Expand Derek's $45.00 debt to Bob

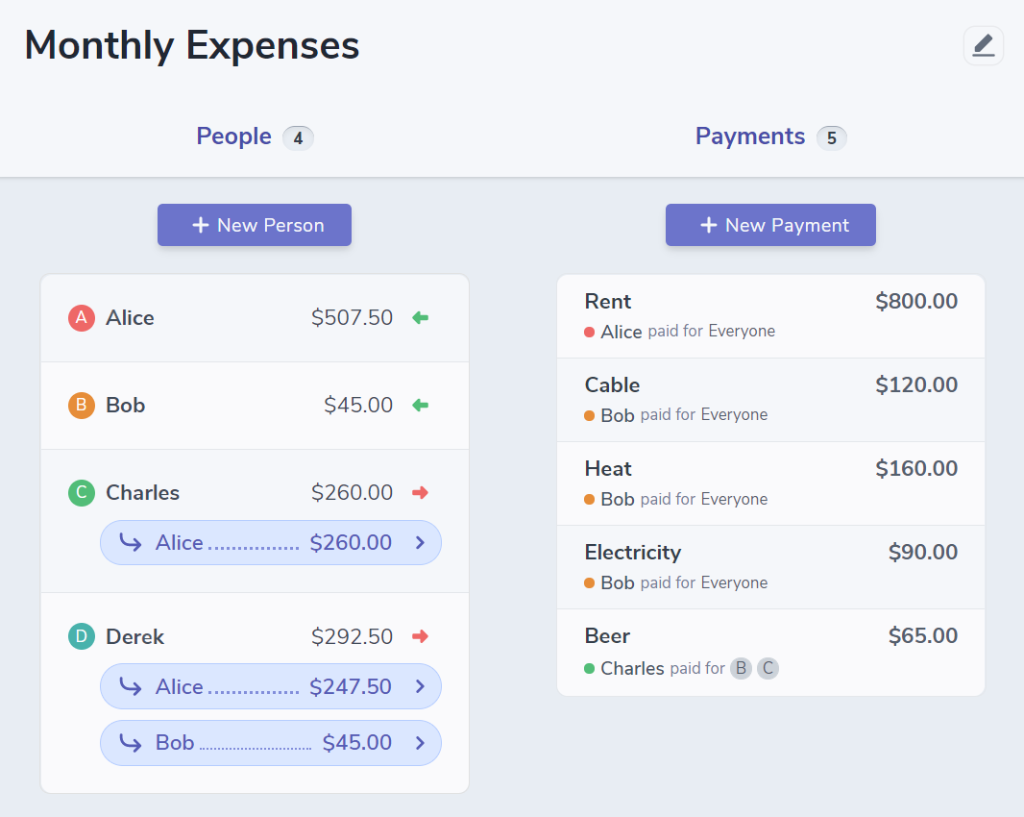click(270, 742)
